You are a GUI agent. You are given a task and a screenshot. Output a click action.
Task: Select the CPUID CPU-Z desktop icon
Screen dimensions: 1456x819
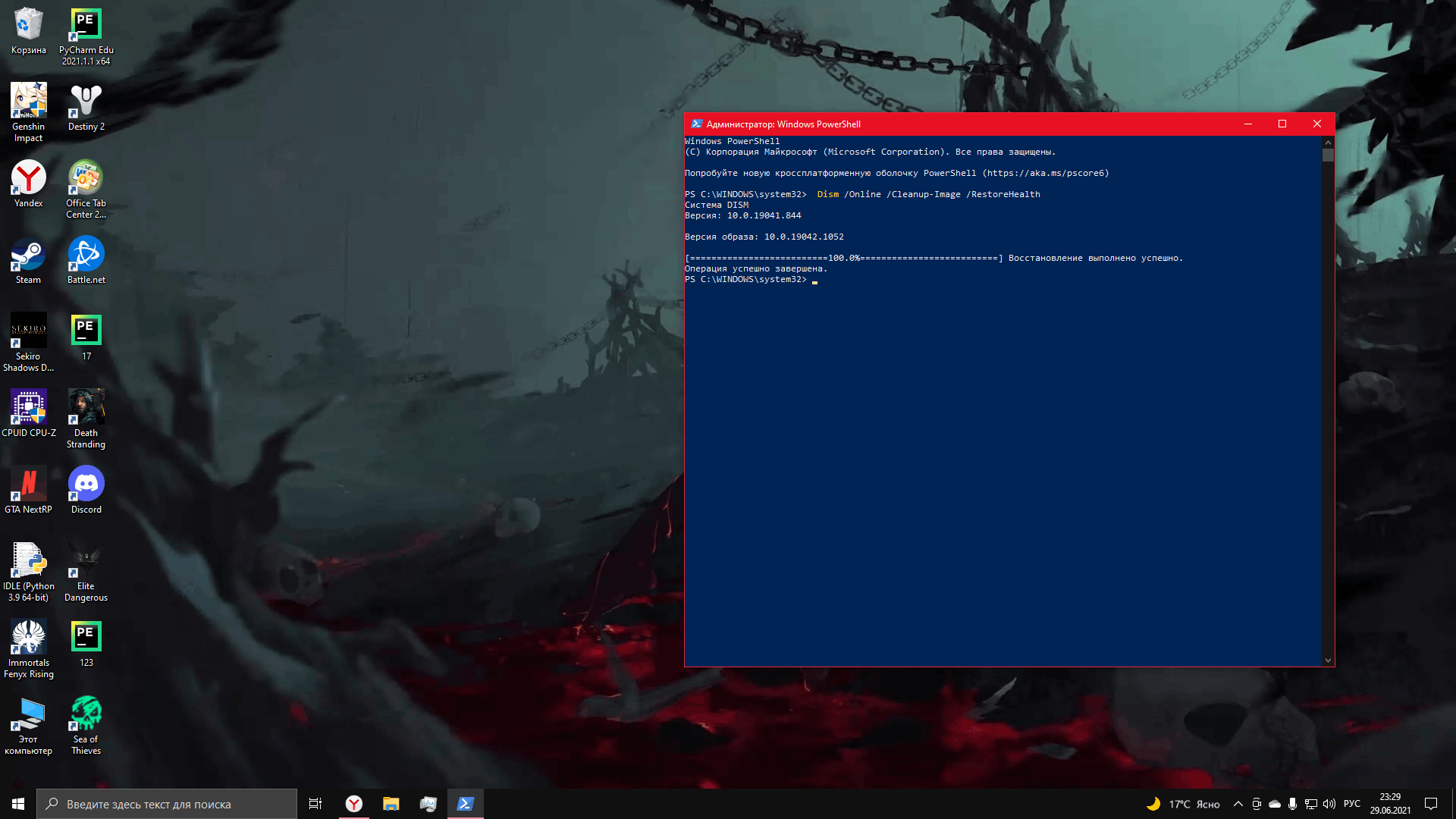tap(29, 413)
